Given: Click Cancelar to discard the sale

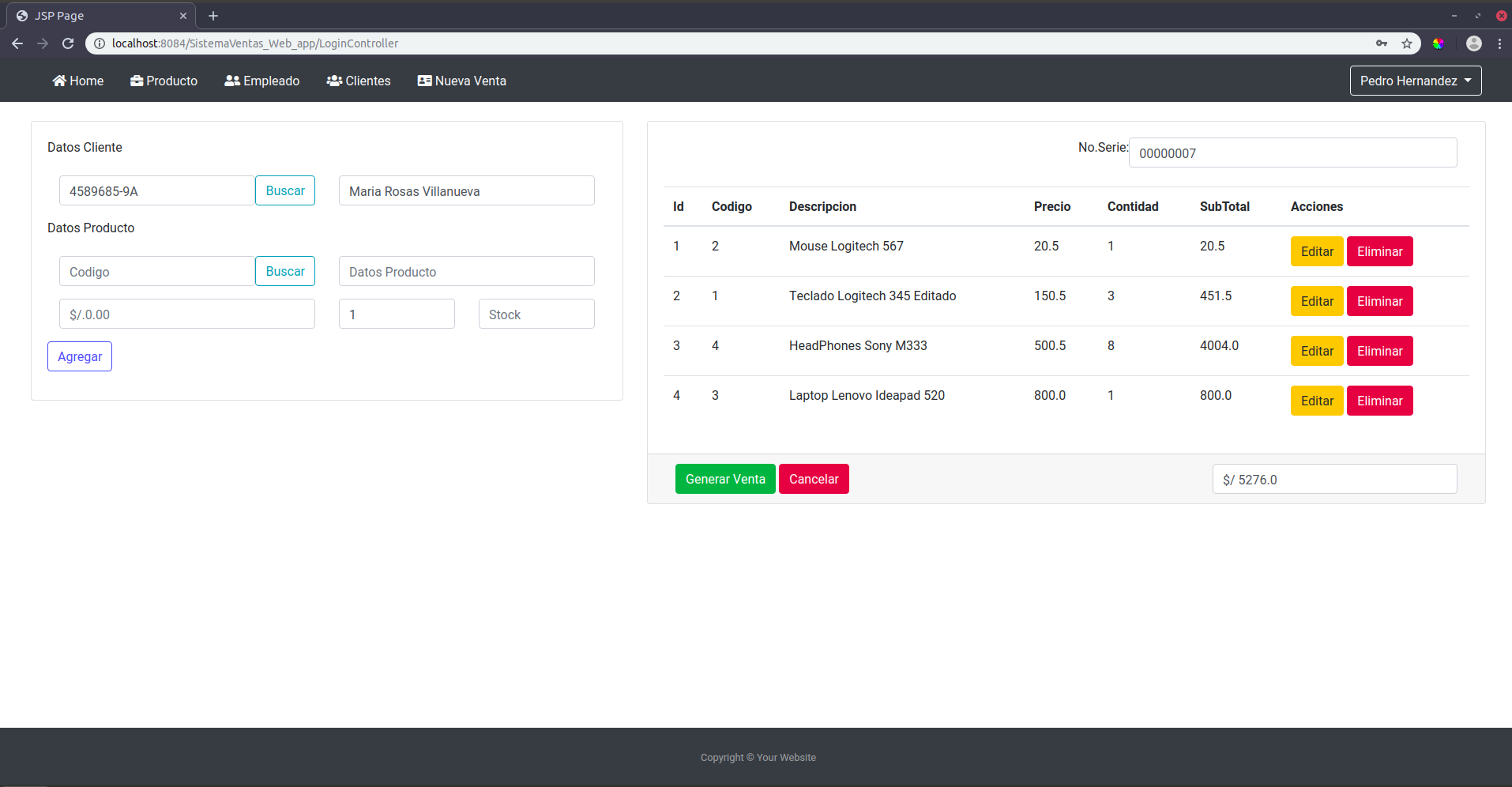Looking at the screenshot, I should click(813, 478).
